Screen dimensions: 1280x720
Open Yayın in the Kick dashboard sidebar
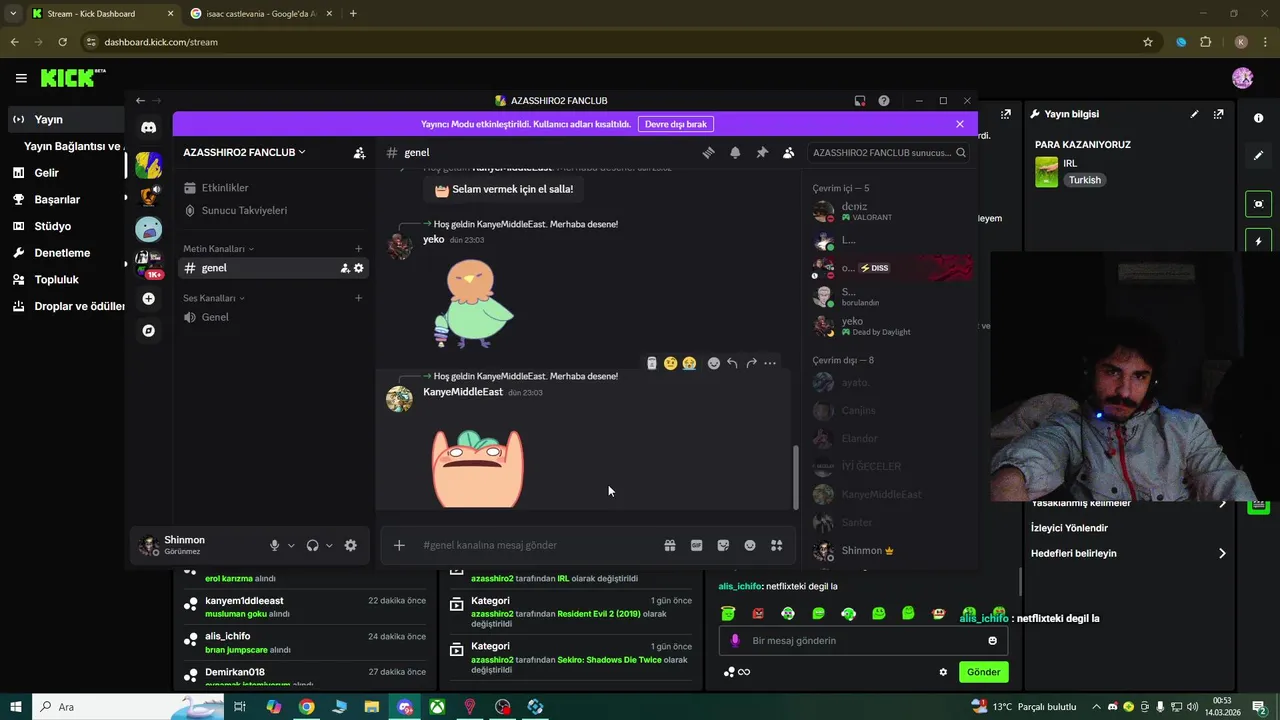(65, 119)
